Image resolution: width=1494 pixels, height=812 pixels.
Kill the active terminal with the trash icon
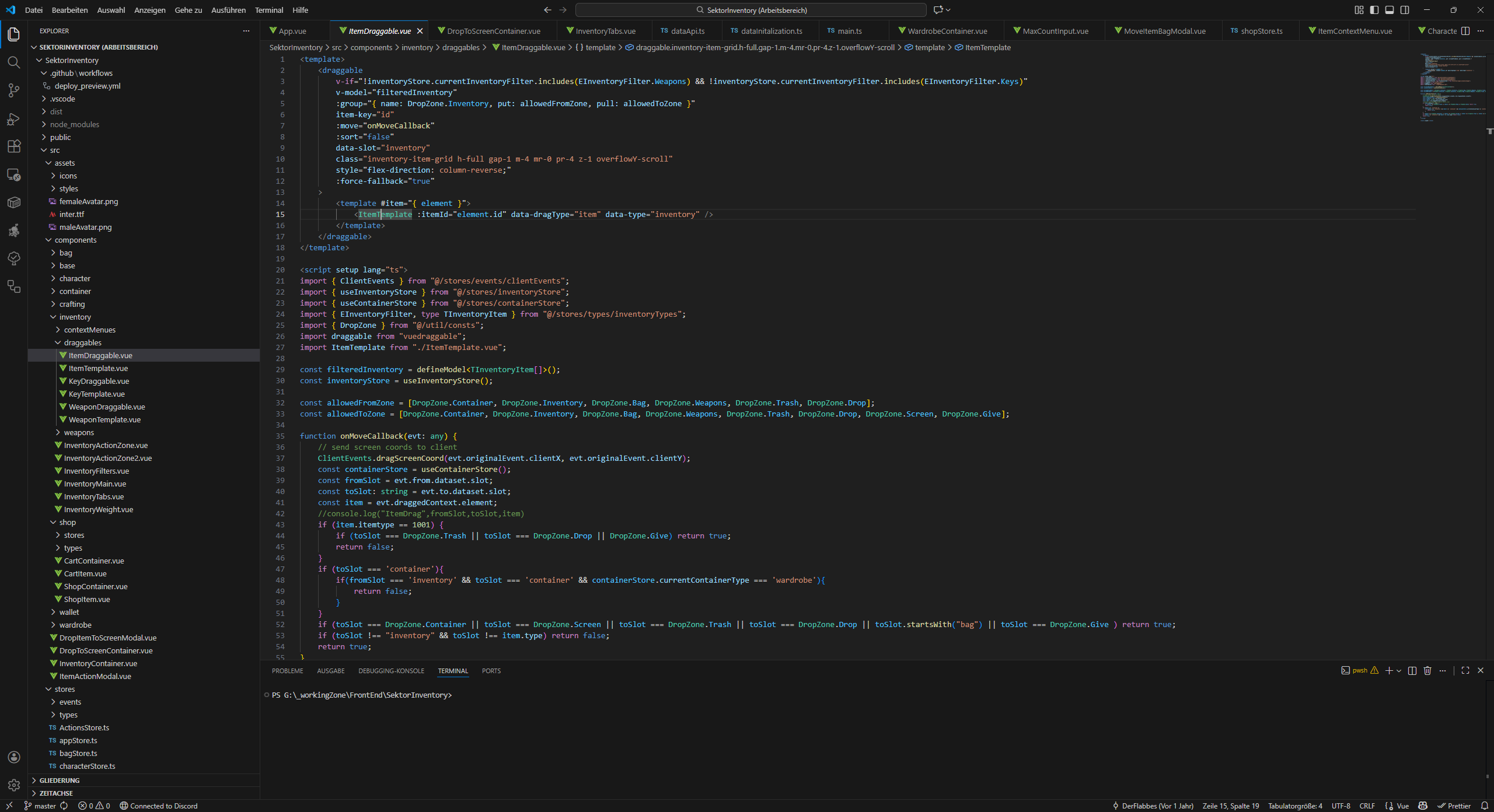[x=1427, y=671]
